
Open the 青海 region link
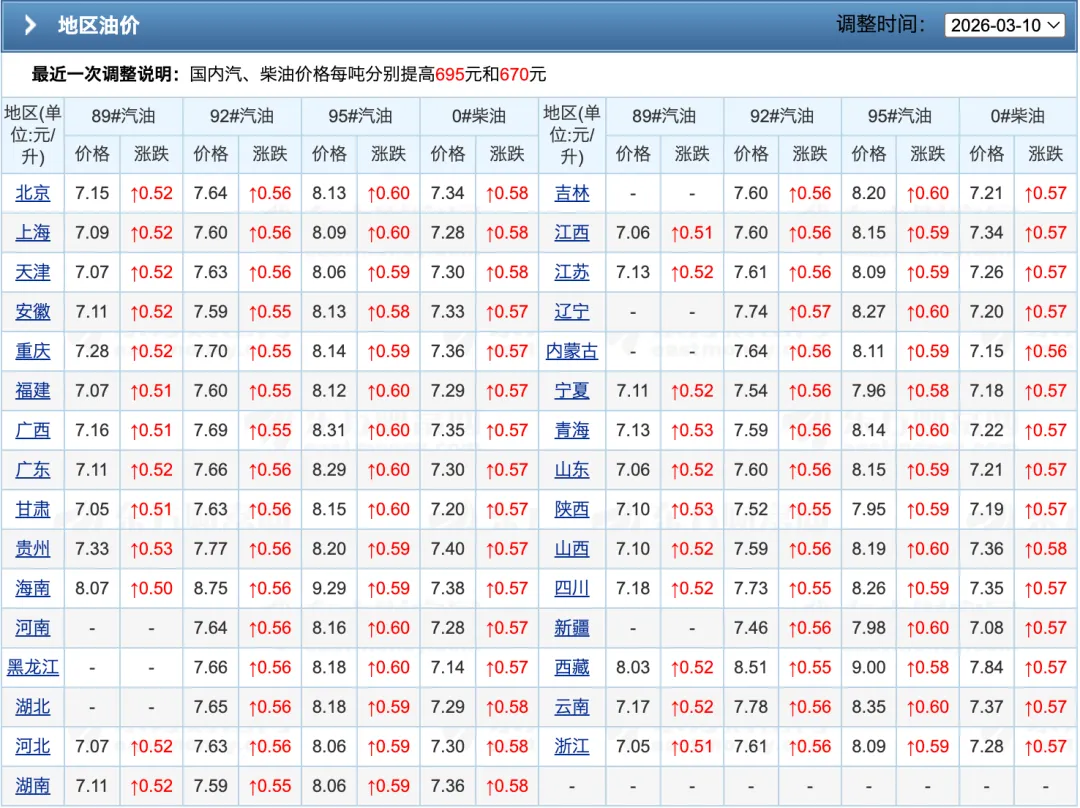point(572,430)
